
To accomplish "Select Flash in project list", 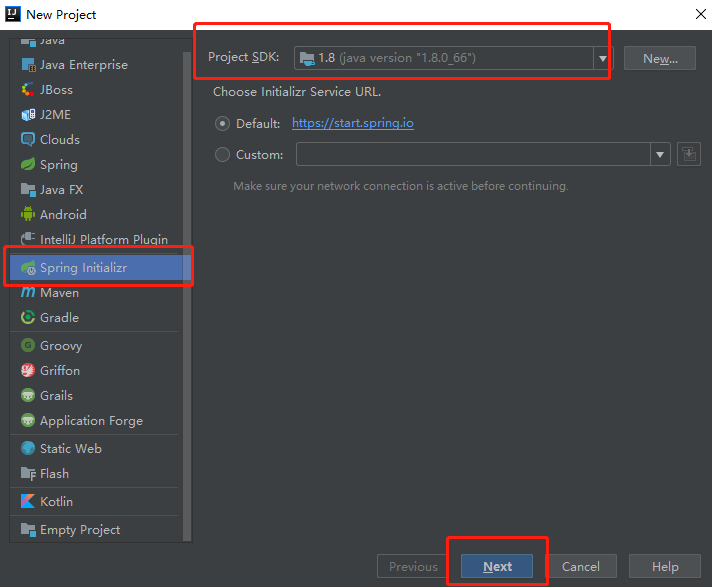I will point(95,474).
